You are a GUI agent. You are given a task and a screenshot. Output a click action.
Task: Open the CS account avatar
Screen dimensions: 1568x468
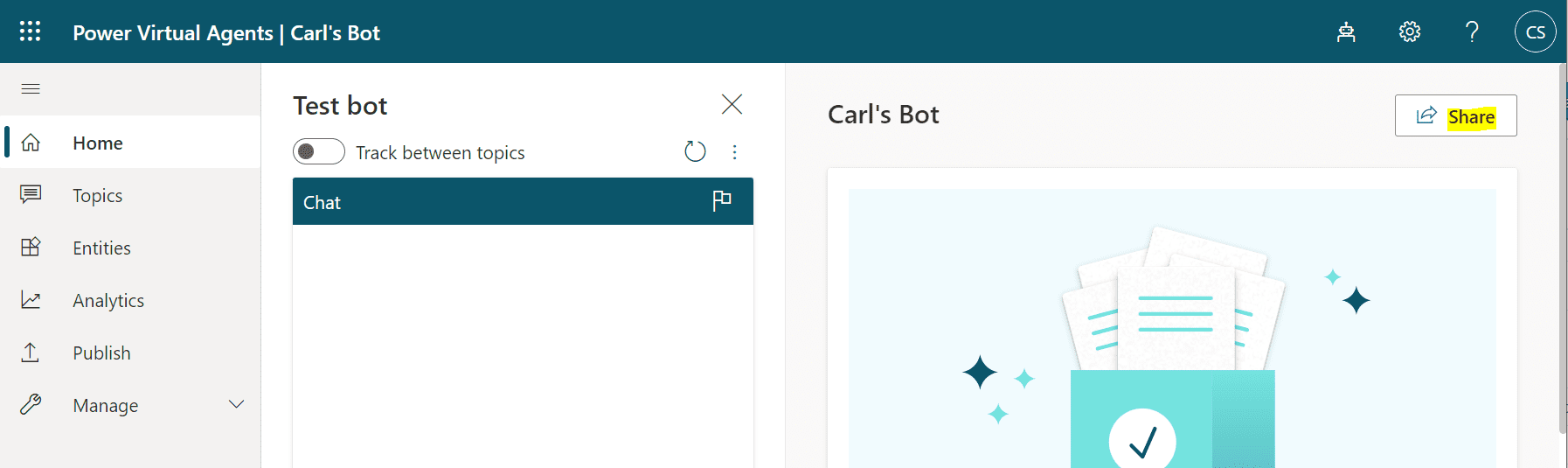point(1535,32)
